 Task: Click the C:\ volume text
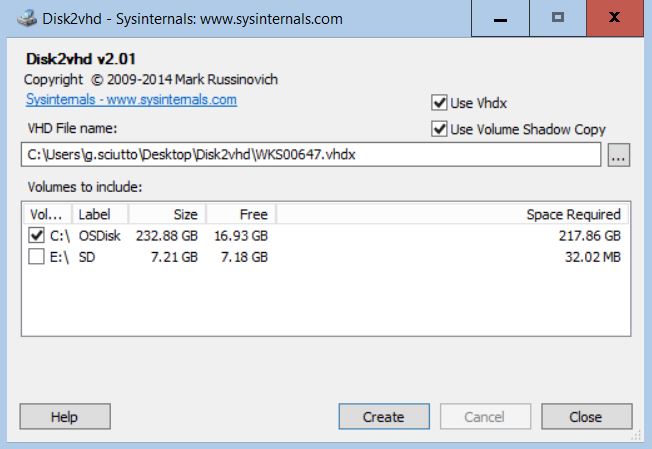[59, 236]
